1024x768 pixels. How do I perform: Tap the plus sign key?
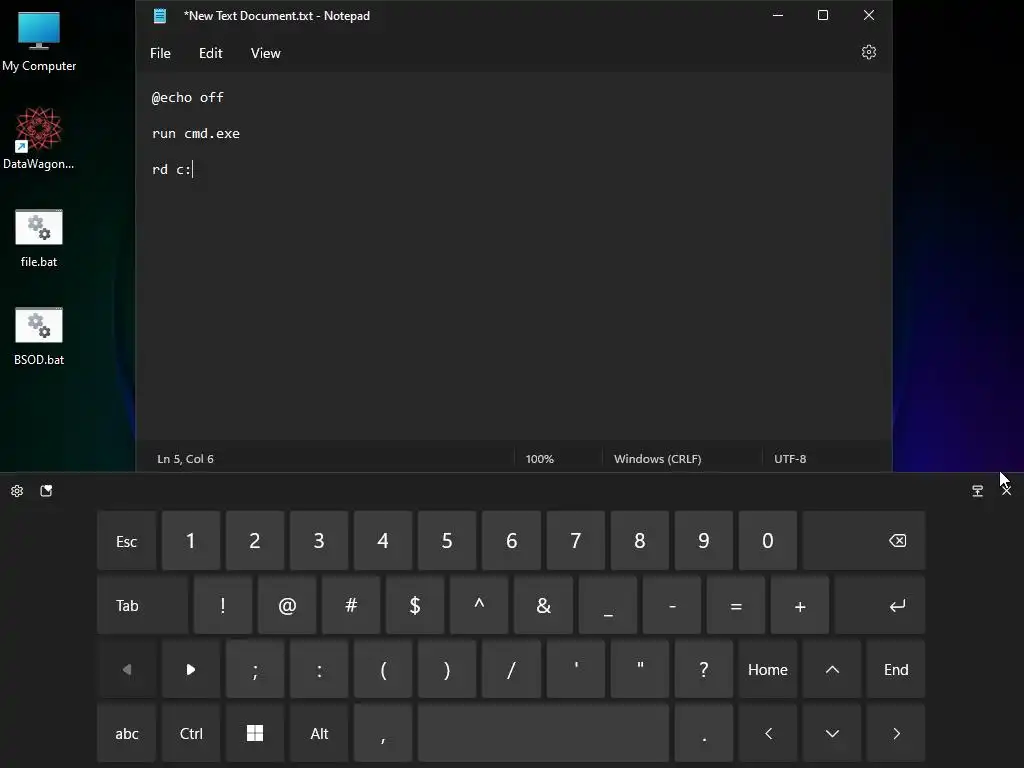pos(800,605)
